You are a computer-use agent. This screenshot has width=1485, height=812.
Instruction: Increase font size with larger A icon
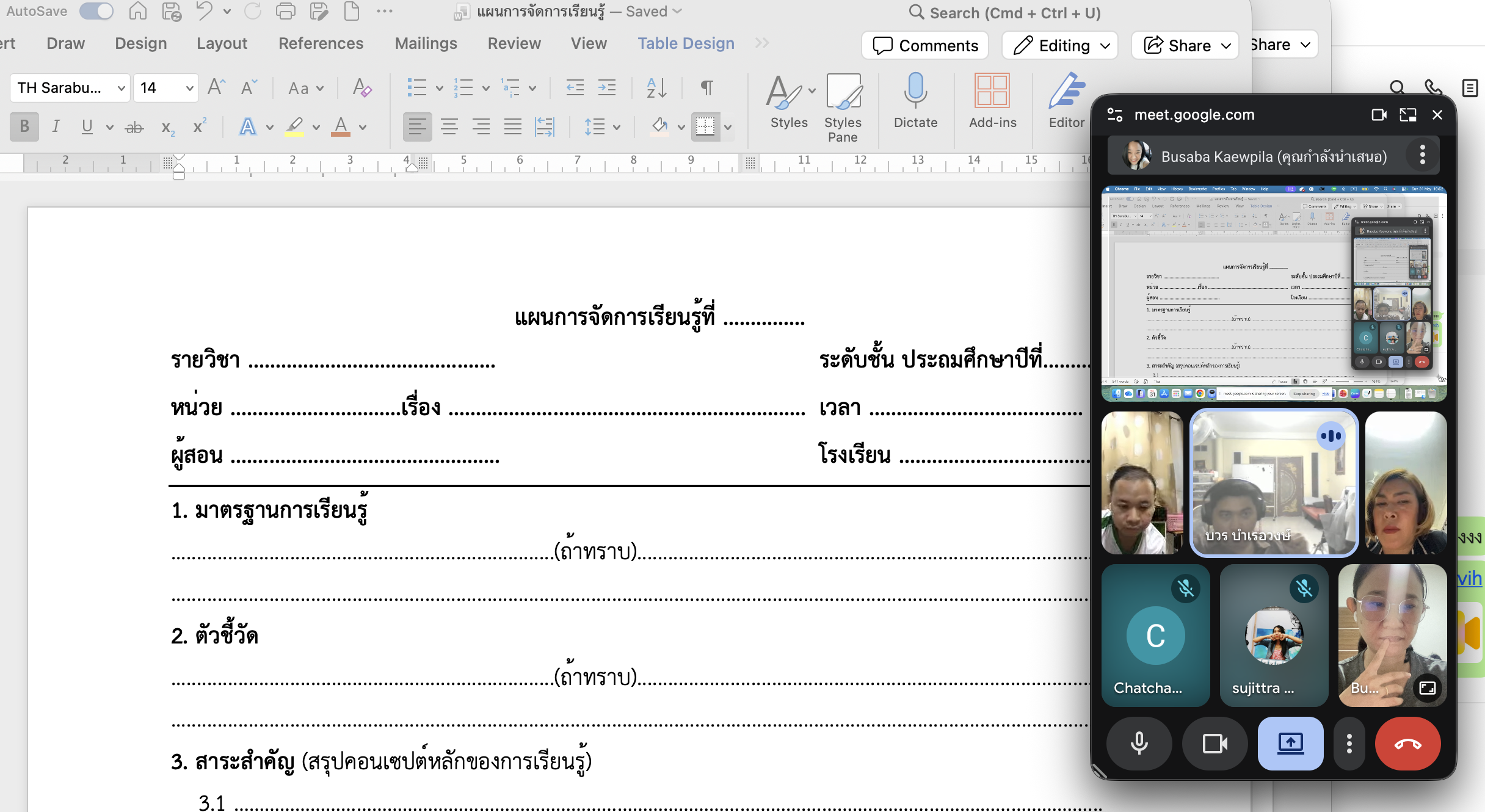pos(216,88)
